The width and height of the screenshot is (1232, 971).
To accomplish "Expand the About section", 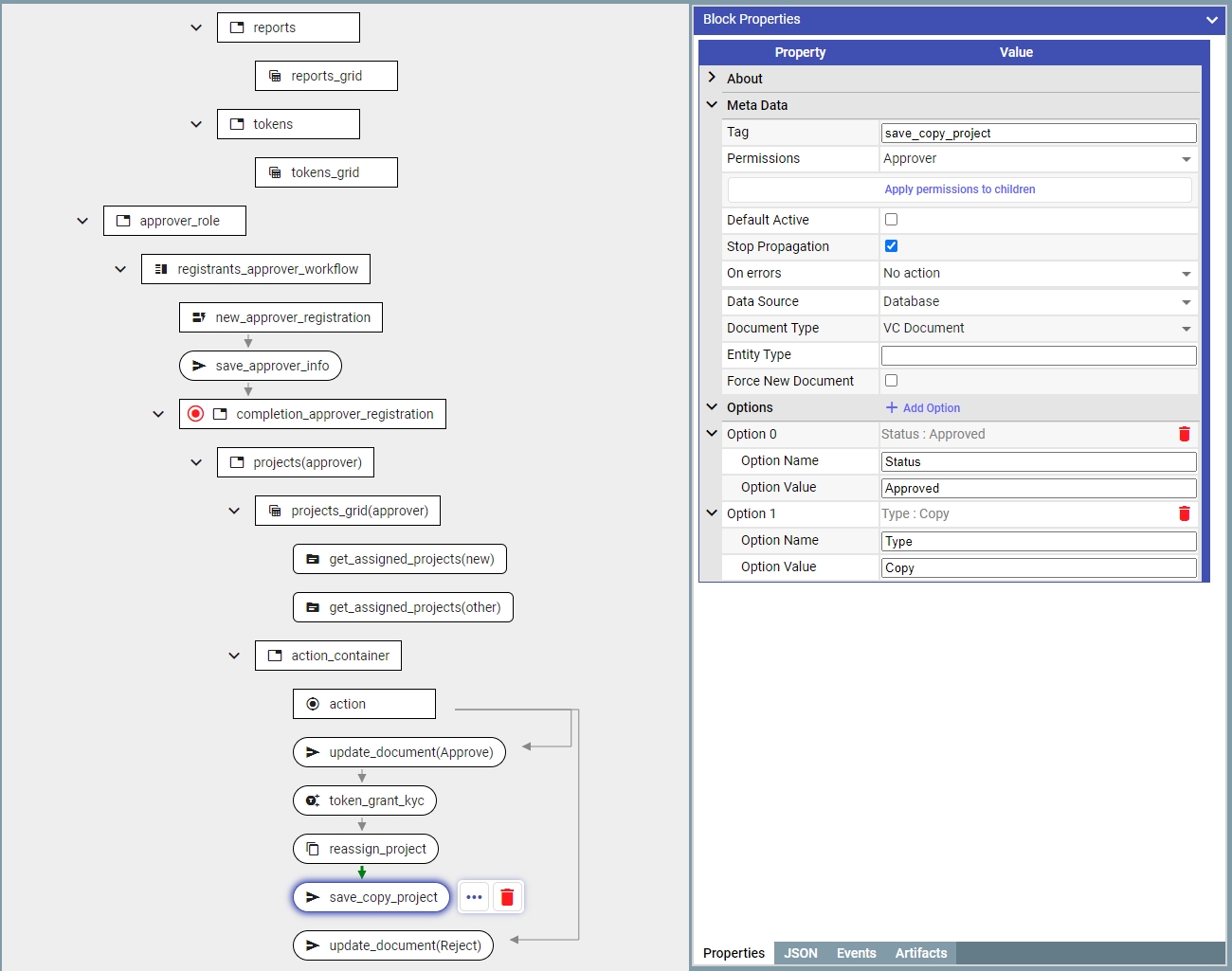I will pos(712,78).
